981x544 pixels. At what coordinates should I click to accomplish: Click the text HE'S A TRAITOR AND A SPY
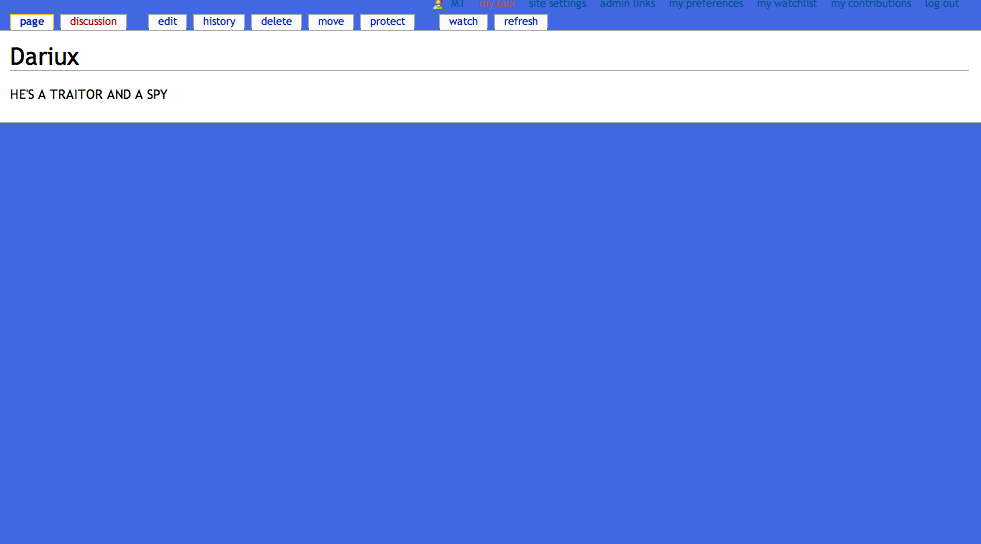click(89, 94)
